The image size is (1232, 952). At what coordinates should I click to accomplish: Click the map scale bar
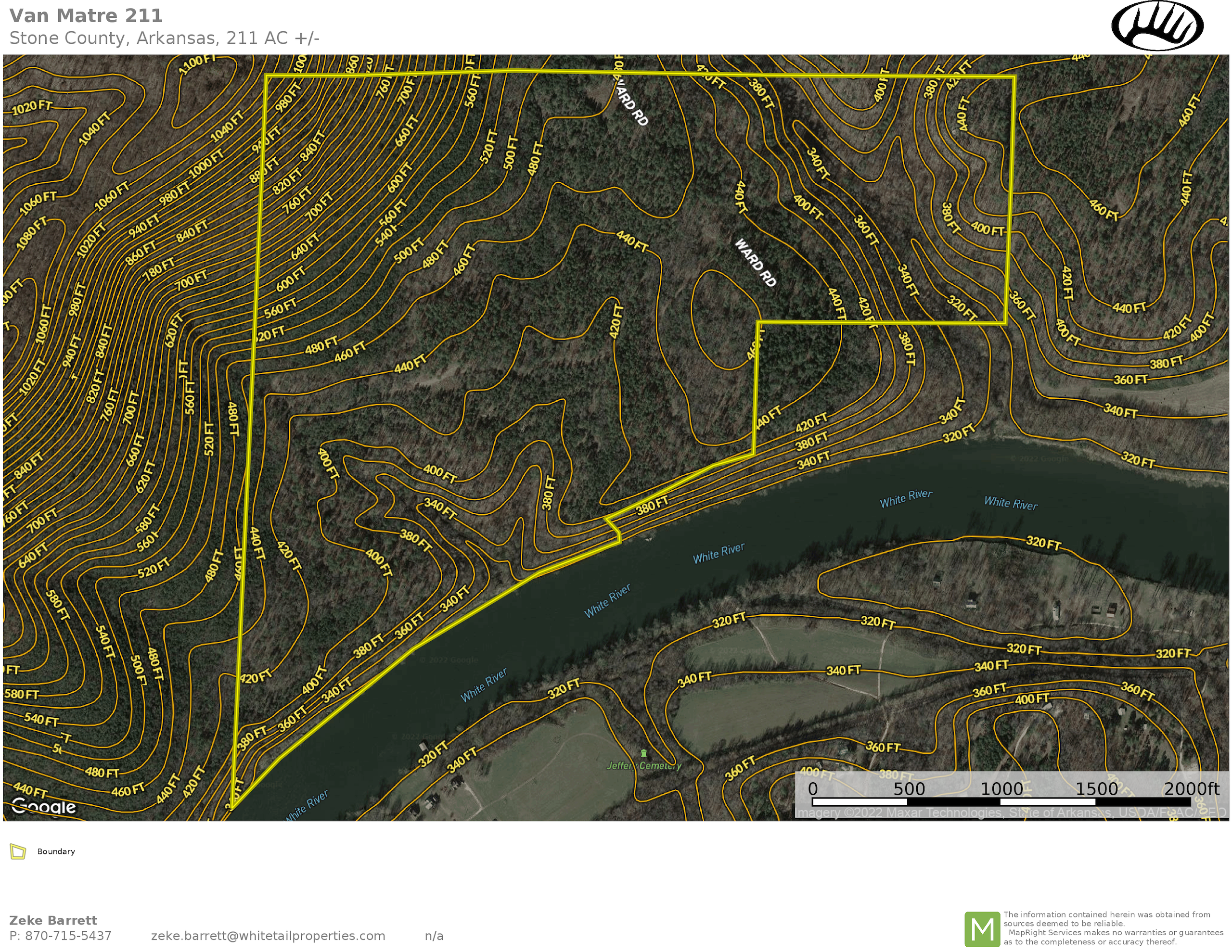point(1001,802)
